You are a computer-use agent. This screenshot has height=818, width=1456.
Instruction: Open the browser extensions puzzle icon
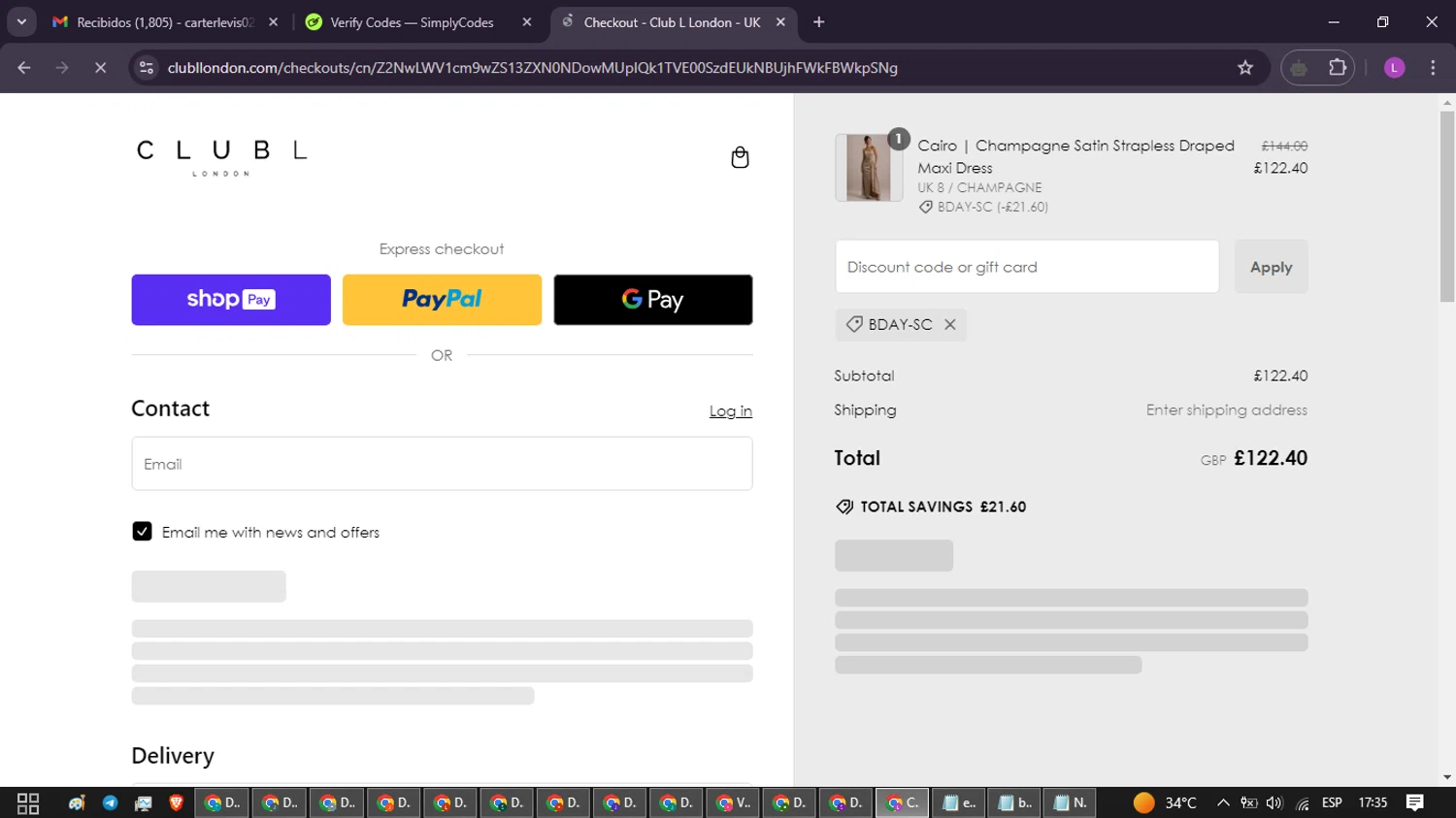point(1338,68)
